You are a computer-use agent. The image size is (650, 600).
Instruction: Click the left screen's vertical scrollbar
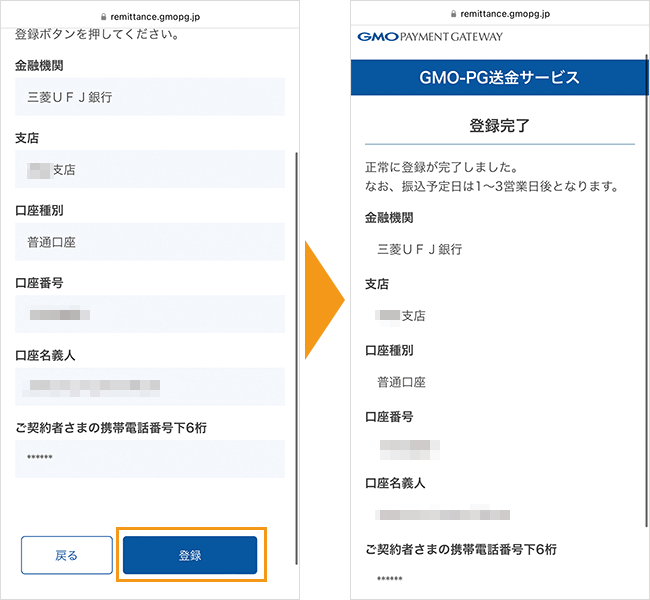click(296, 358)
